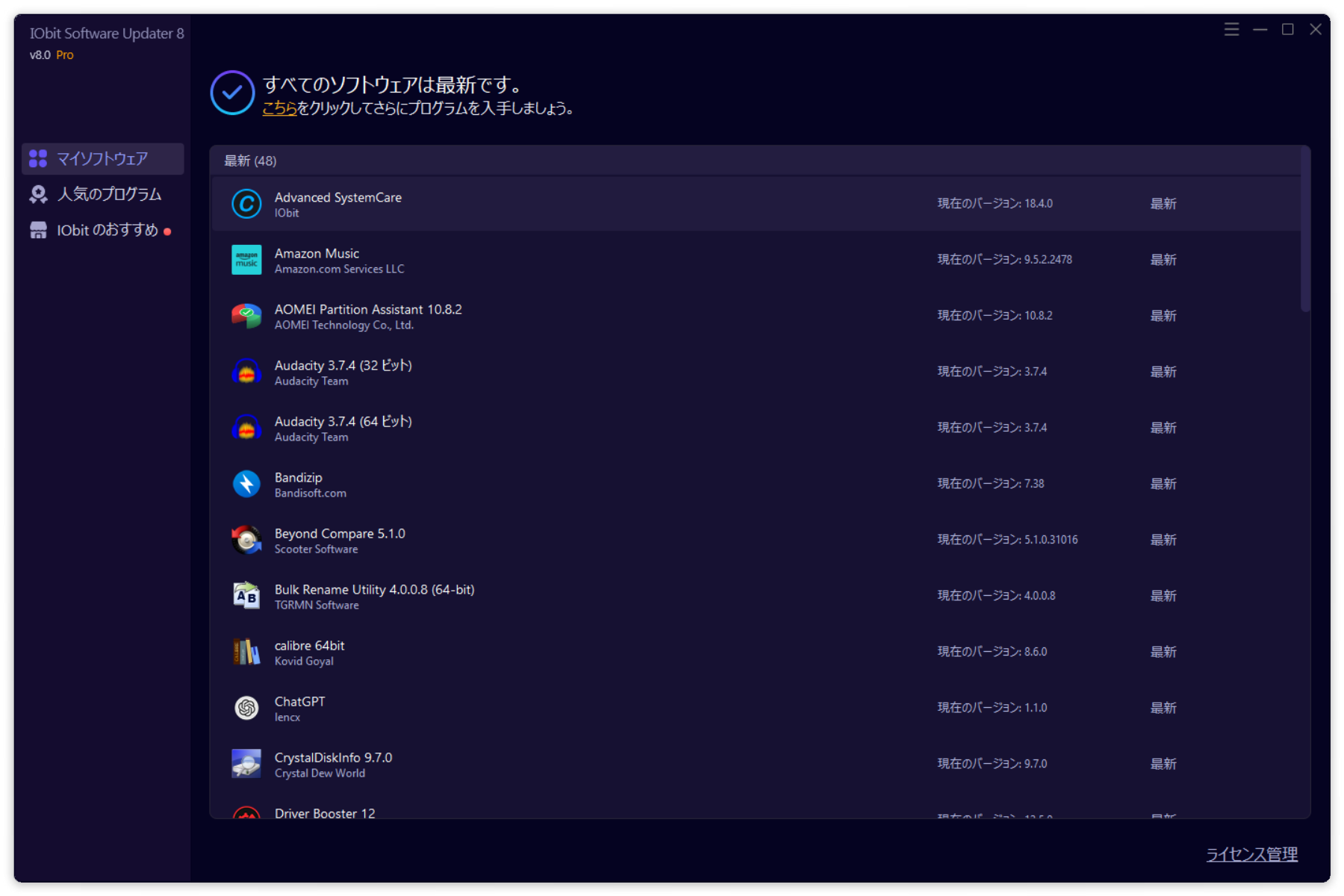Click the Scooter Software publisher text
The image size is (1344, 896).
[x=317, y=549]
